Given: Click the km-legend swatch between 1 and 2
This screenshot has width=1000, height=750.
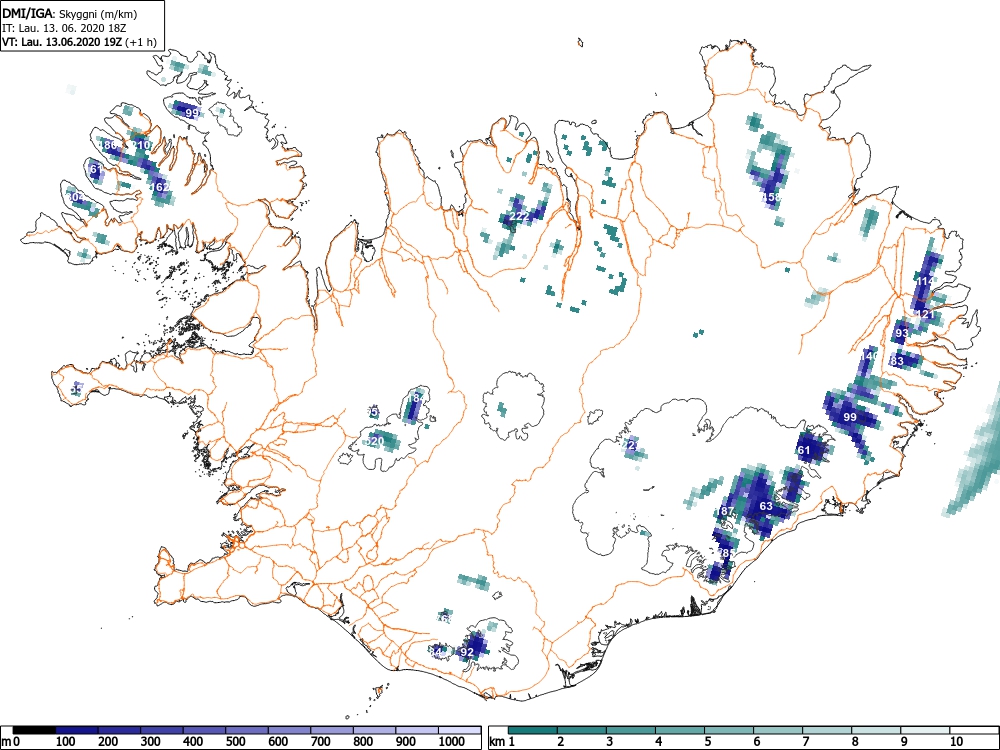Looking at the screenshot, I should click(533, 730).
